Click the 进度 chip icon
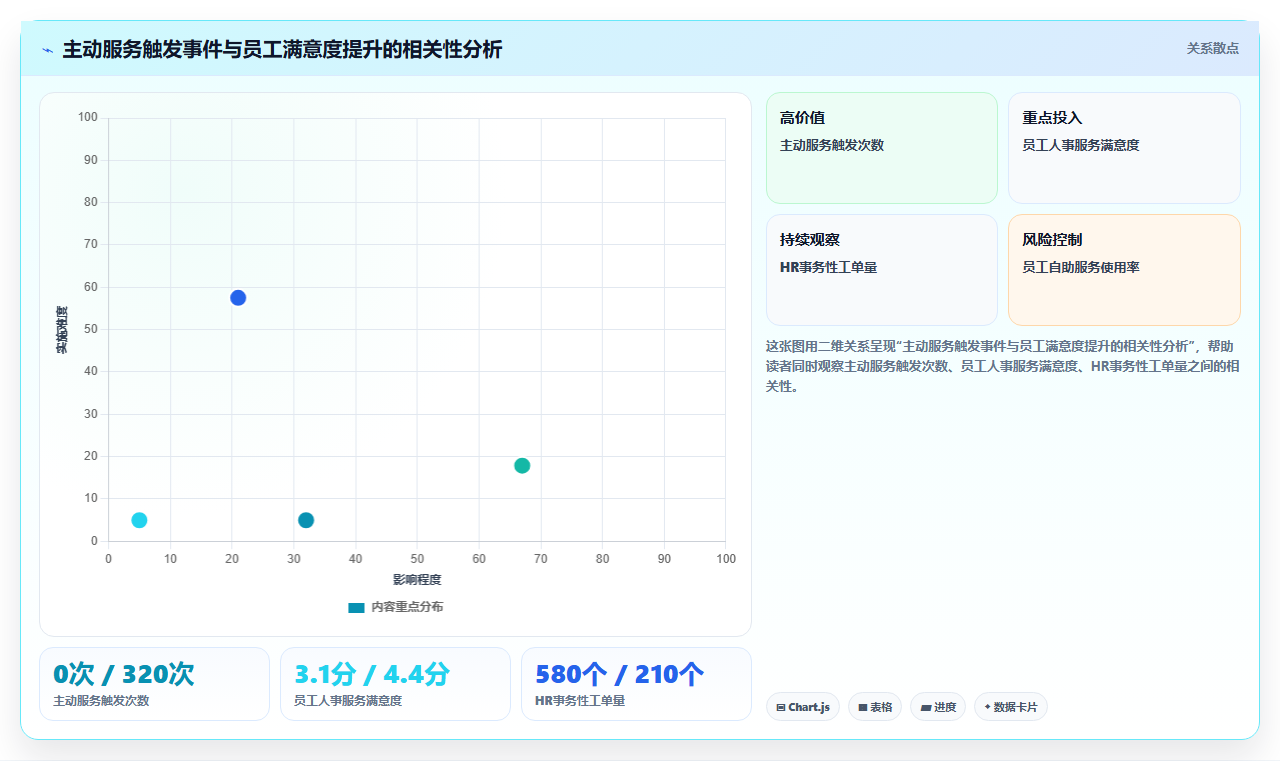The height and width of the screenshot is (761, 1280). (x=926, y=707)
